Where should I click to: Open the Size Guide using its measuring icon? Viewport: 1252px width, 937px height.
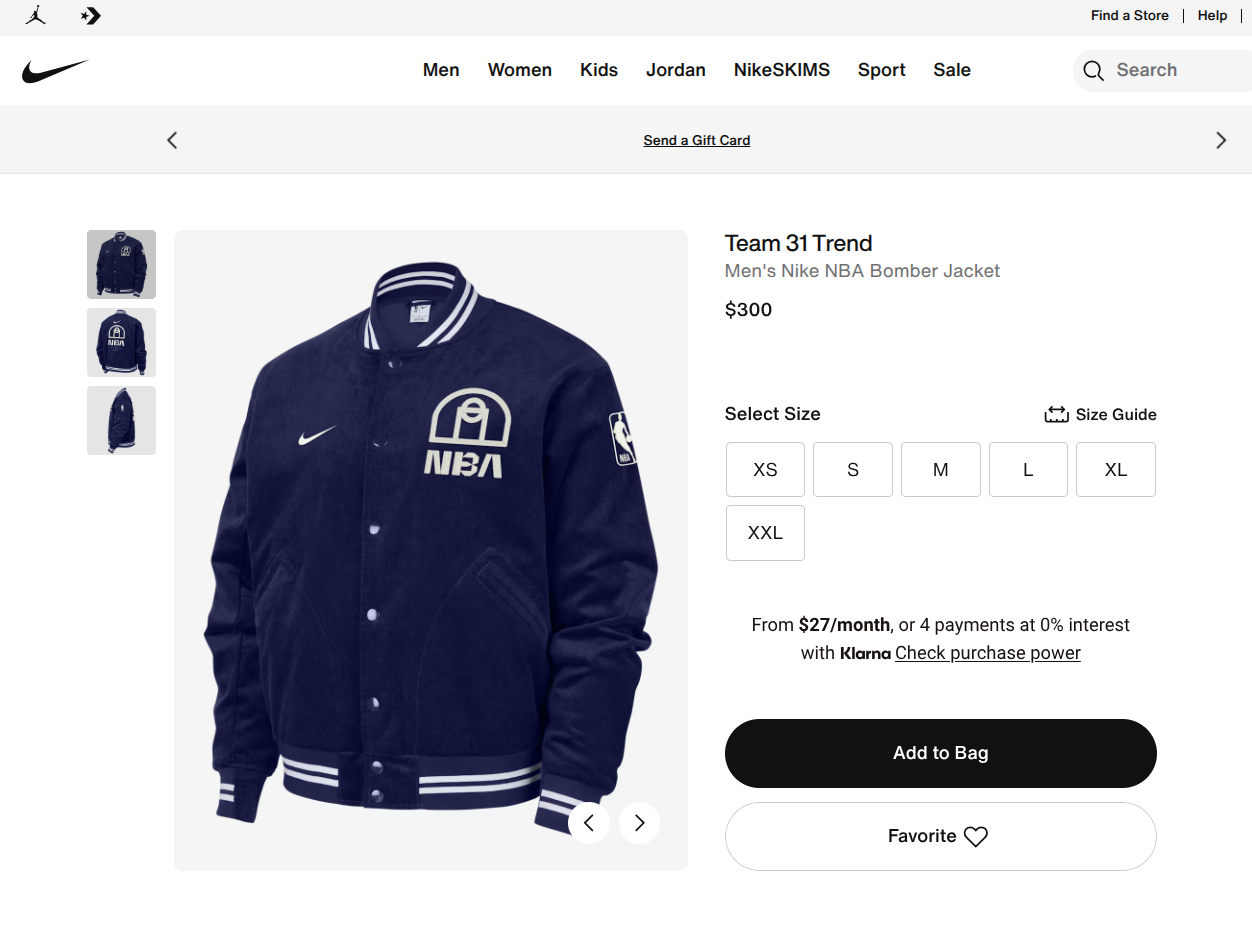pos(1056,413)
